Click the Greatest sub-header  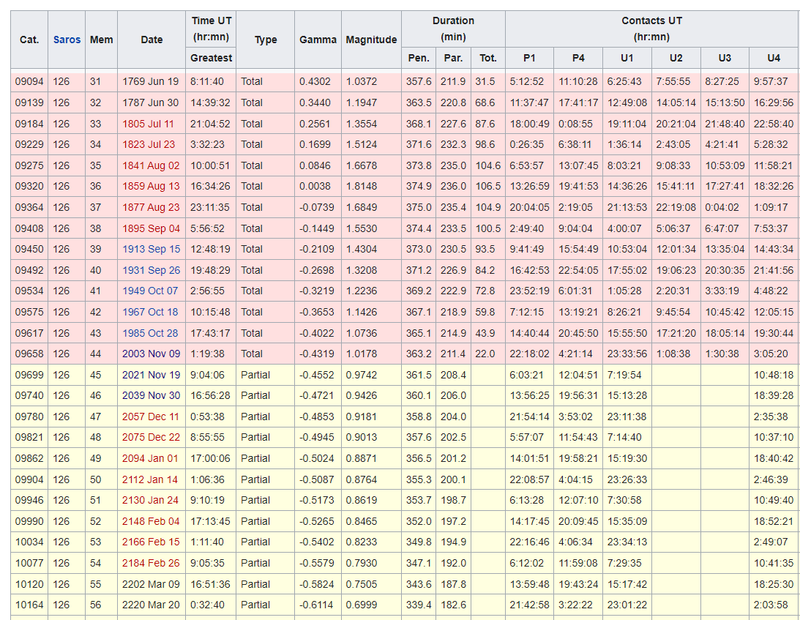pos(211,58)
